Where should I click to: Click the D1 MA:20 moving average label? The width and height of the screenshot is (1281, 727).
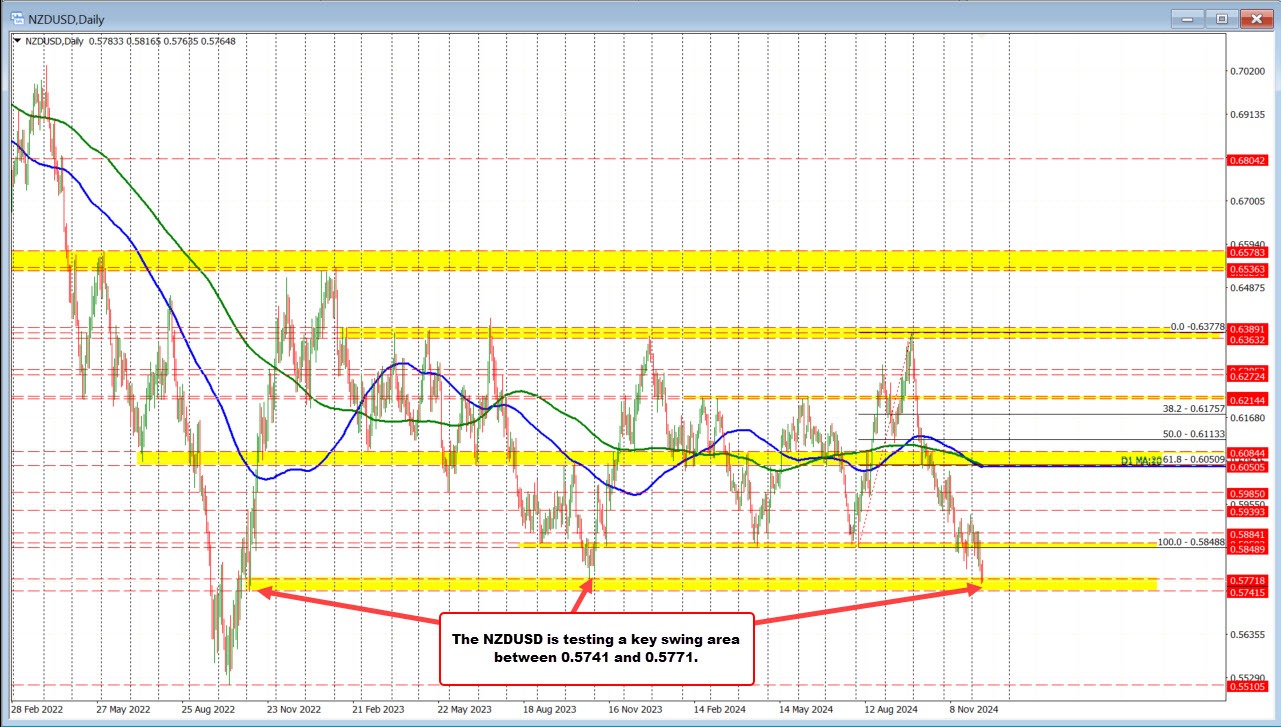1138,460
